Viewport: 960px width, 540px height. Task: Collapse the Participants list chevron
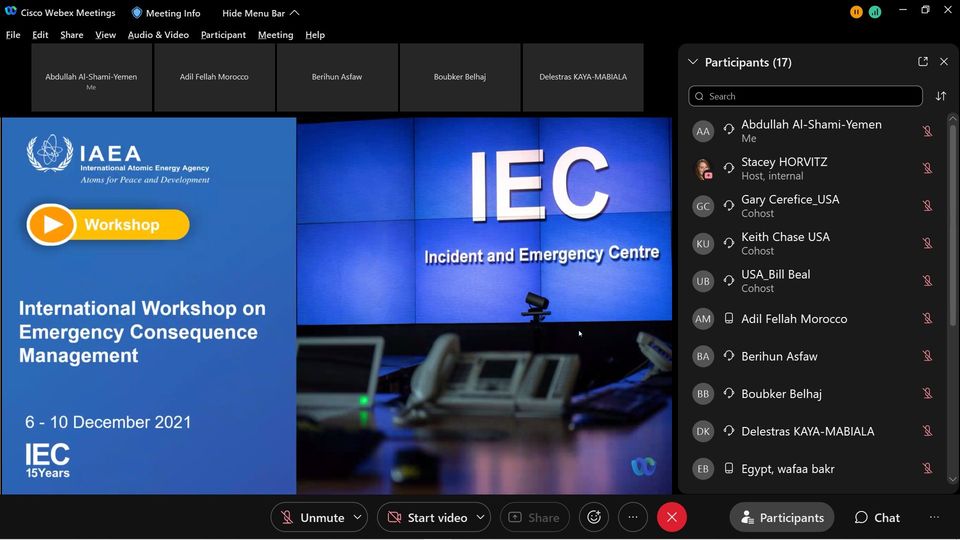[x=693, y=62]
